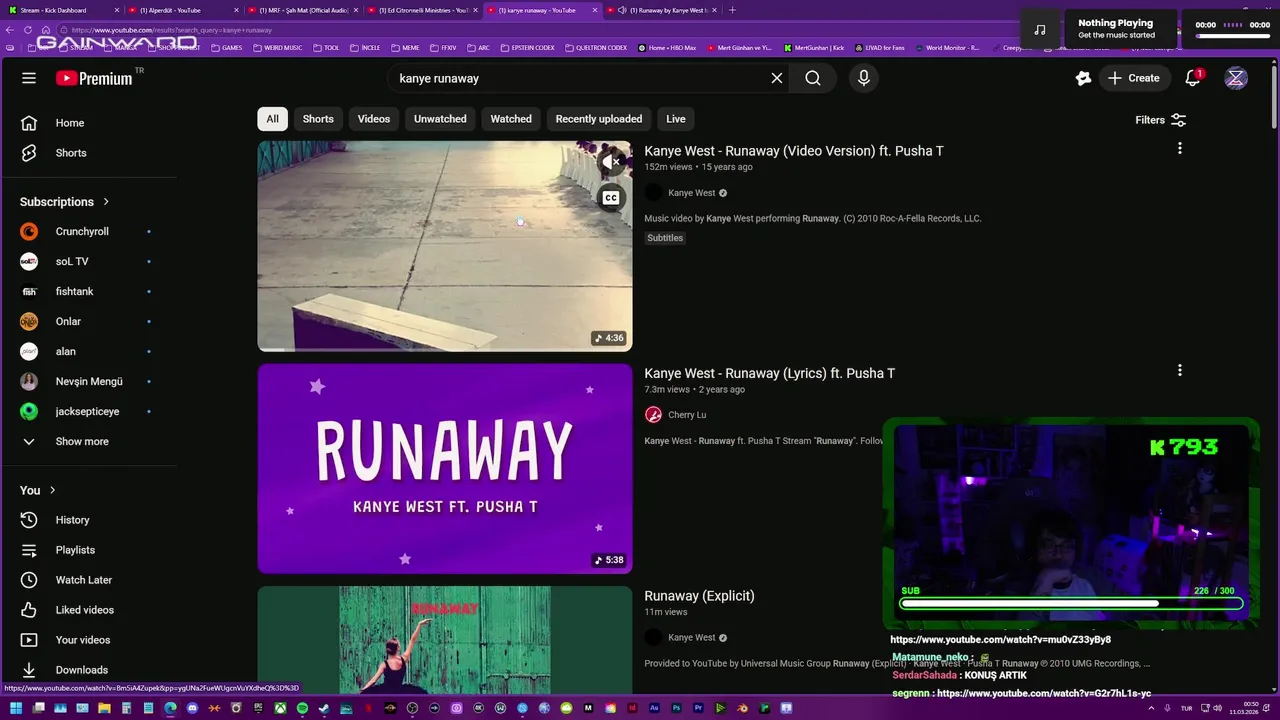Click the Runaway (Explicit) dancer thumbnail

click(x=445, y=640)
